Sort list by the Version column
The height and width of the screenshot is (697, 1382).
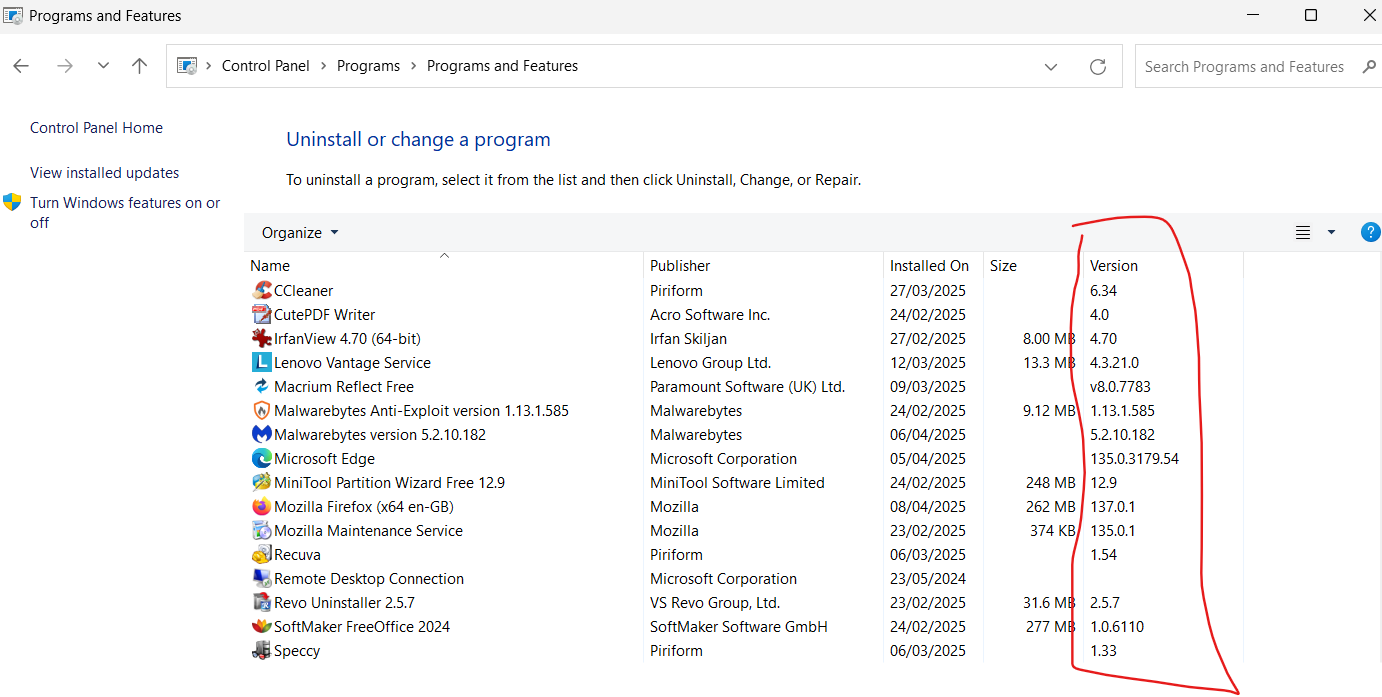(x=1114, y=266)
